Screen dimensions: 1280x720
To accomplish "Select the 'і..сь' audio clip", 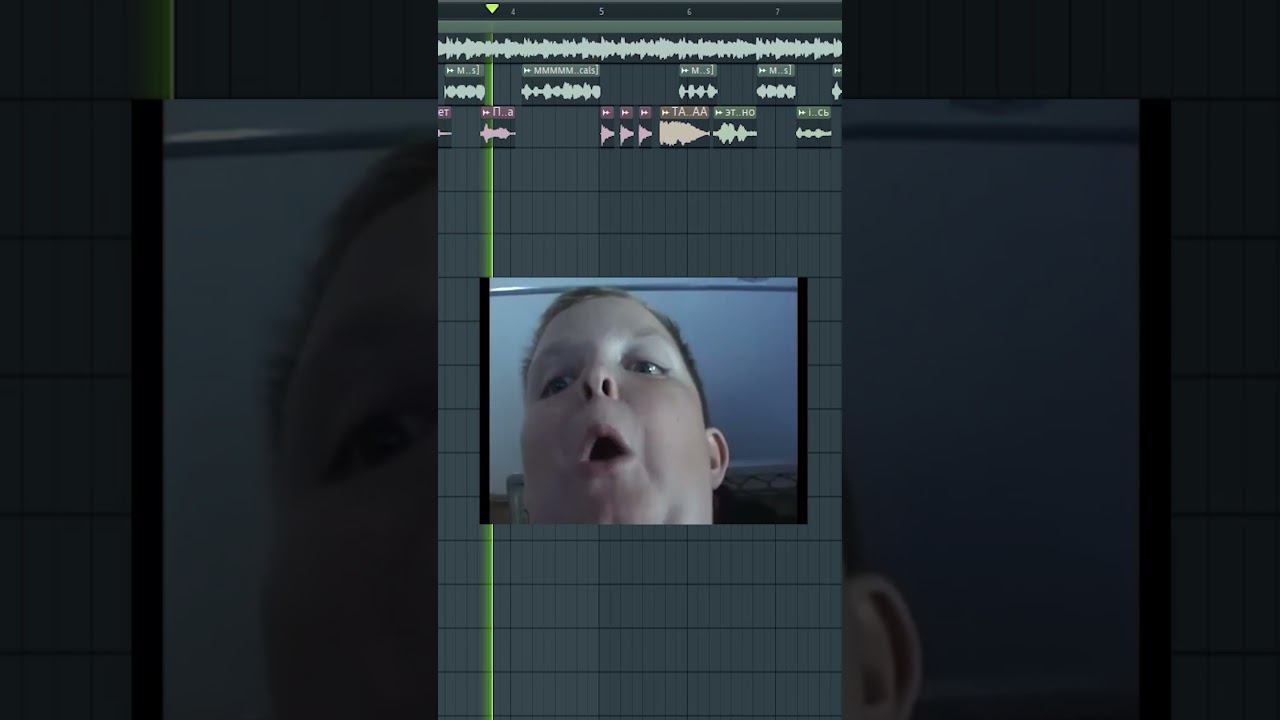I will (814, 126).
